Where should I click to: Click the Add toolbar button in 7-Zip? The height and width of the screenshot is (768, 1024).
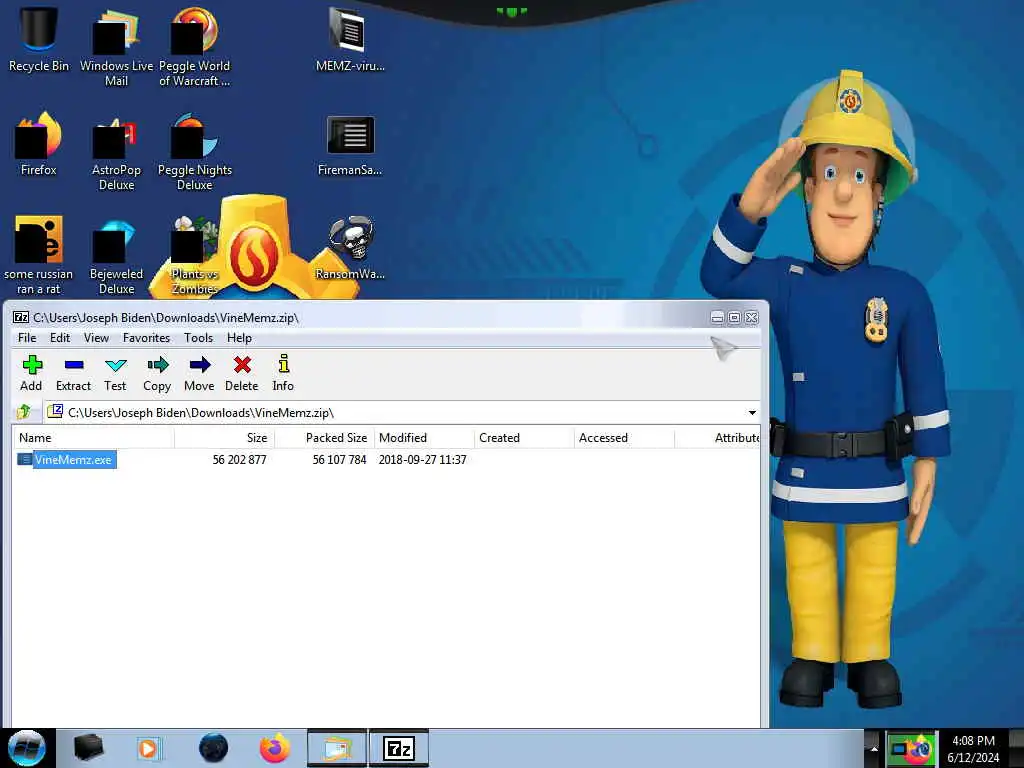(31, 374)
